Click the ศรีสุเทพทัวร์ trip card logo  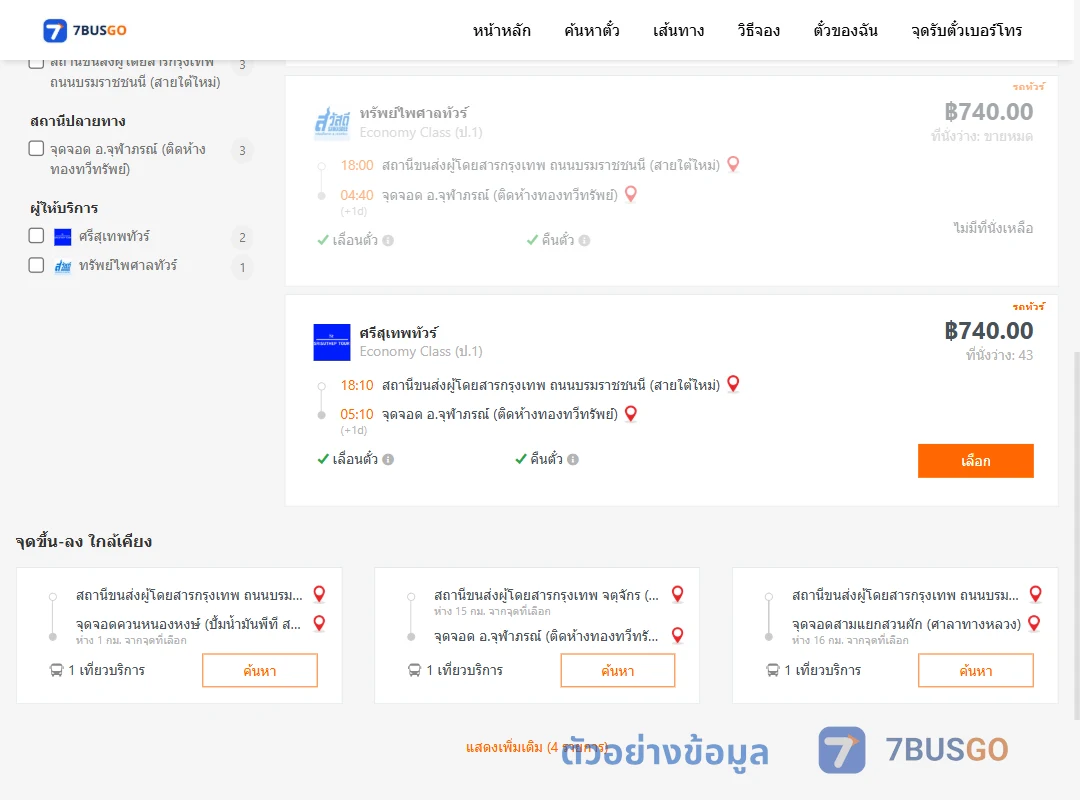point(332,342)
